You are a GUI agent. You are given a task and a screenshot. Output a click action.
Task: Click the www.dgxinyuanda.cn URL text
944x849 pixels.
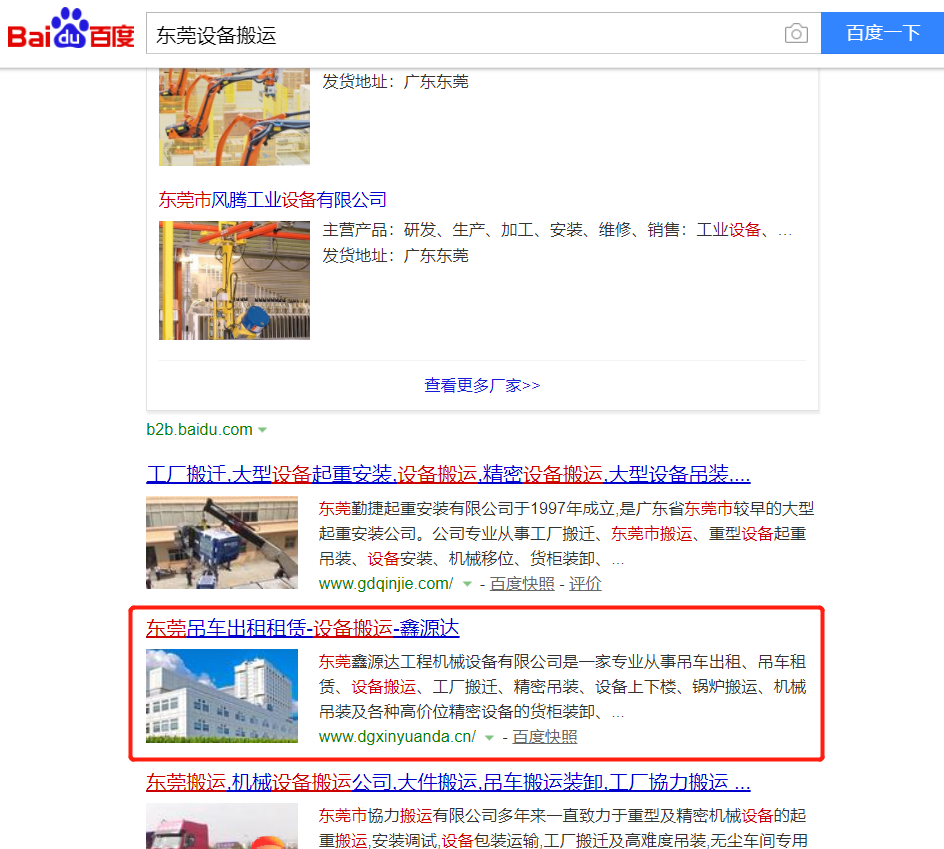coord(397,737)
